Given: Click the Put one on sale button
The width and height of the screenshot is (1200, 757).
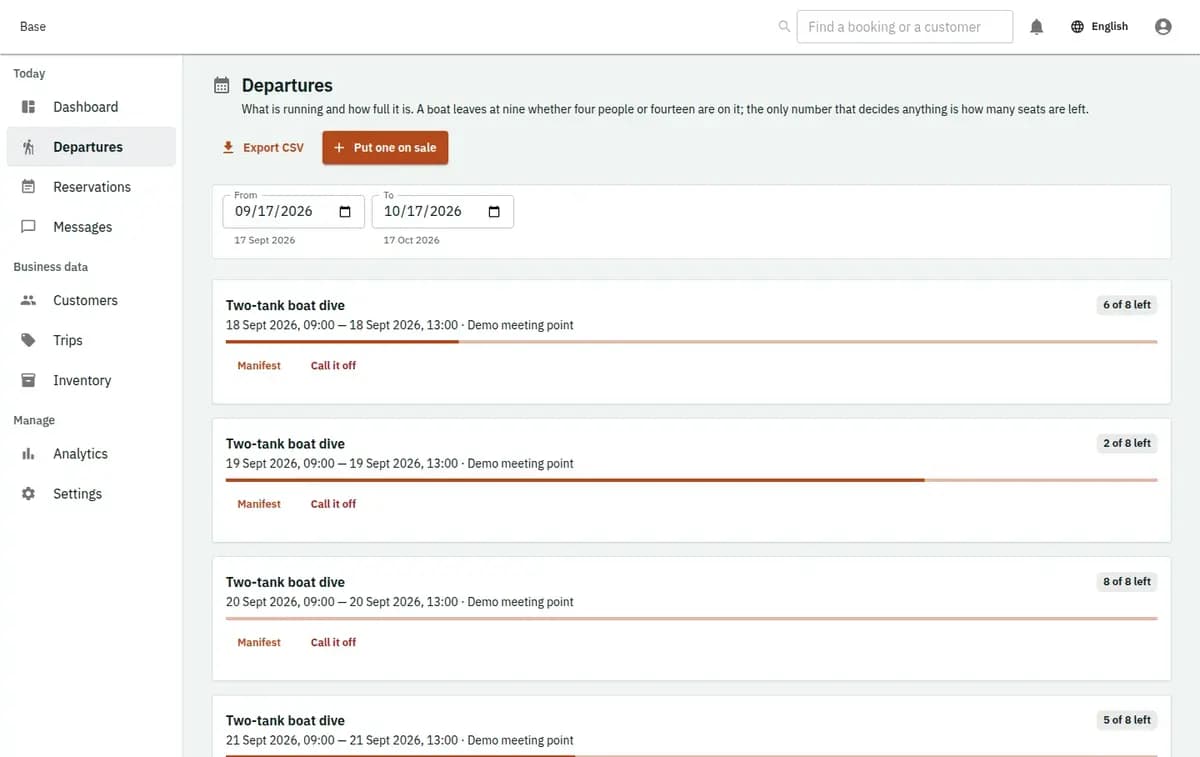Looking at the screenshot, I should point(385,148).
